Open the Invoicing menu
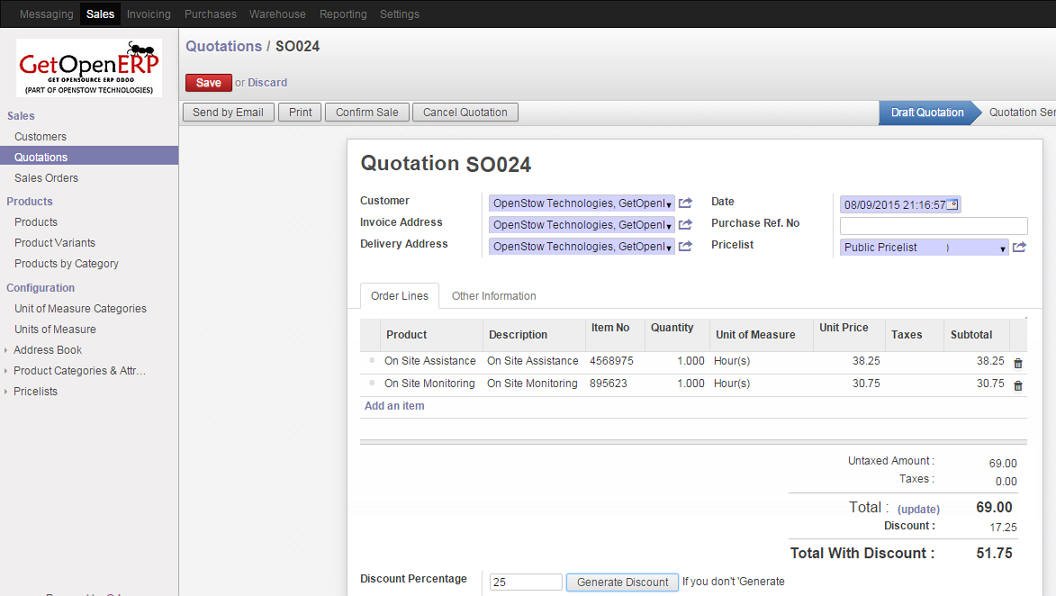1056x596 pixels. pos(148,14)
